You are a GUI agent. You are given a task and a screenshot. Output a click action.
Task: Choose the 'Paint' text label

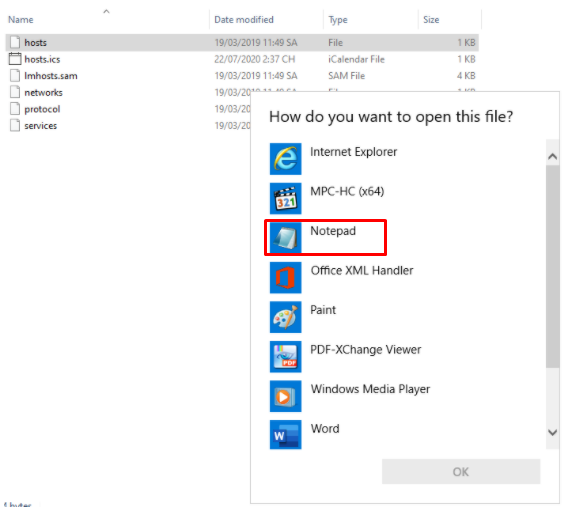point(323,310)
